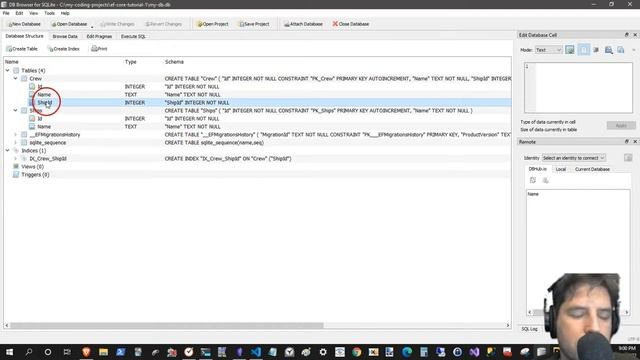
Task: Click the IX_Crew_ShipId index icon
Action: 24,158
